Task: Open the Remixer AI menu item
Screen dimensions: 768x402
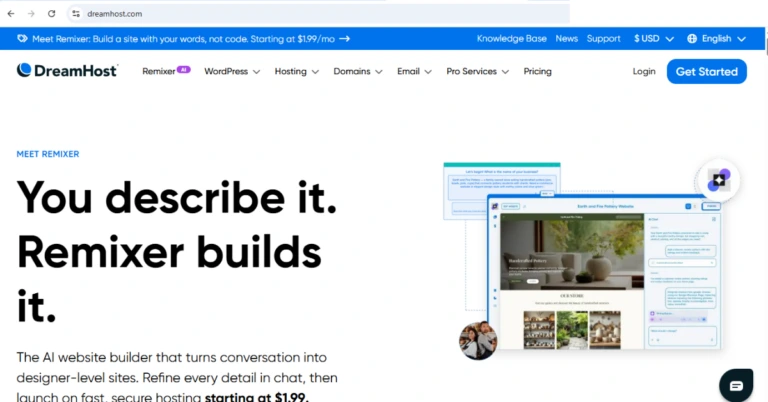Action: click(166, 71)
